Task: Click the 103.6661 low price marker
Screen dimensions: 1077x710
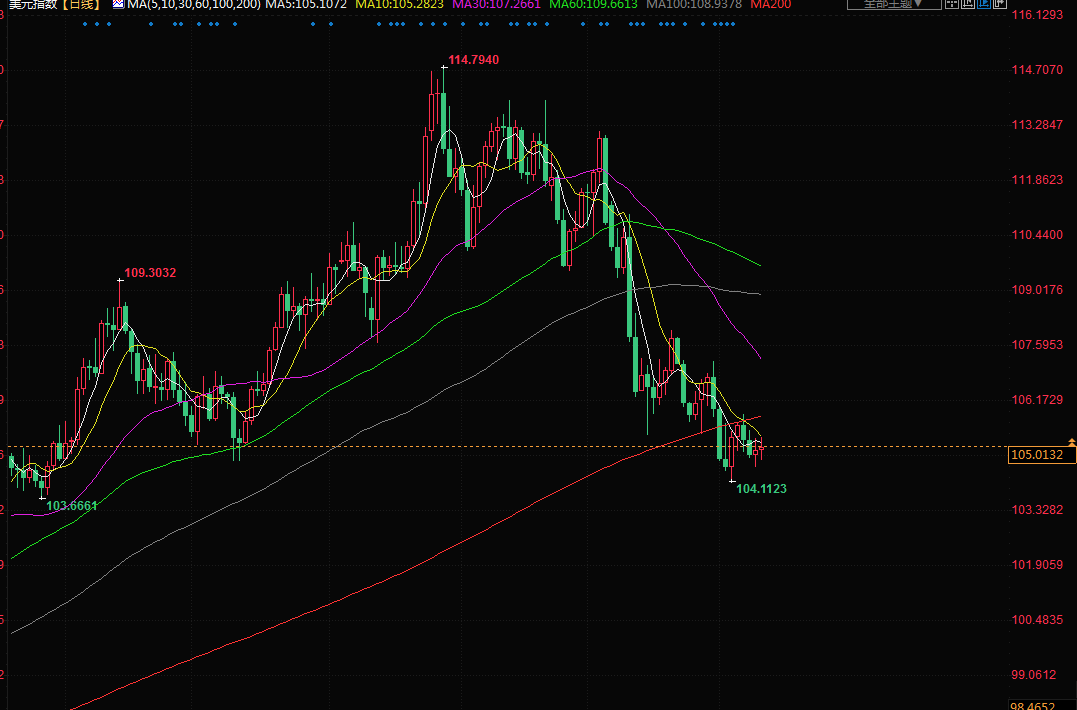Action: (x=72, y=506)
